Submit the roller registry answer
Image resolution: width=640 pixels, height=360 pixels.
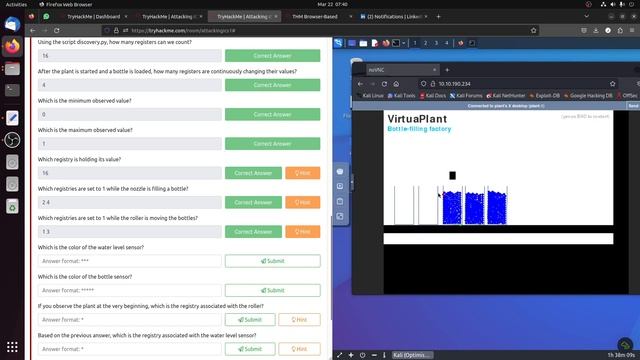250,320
